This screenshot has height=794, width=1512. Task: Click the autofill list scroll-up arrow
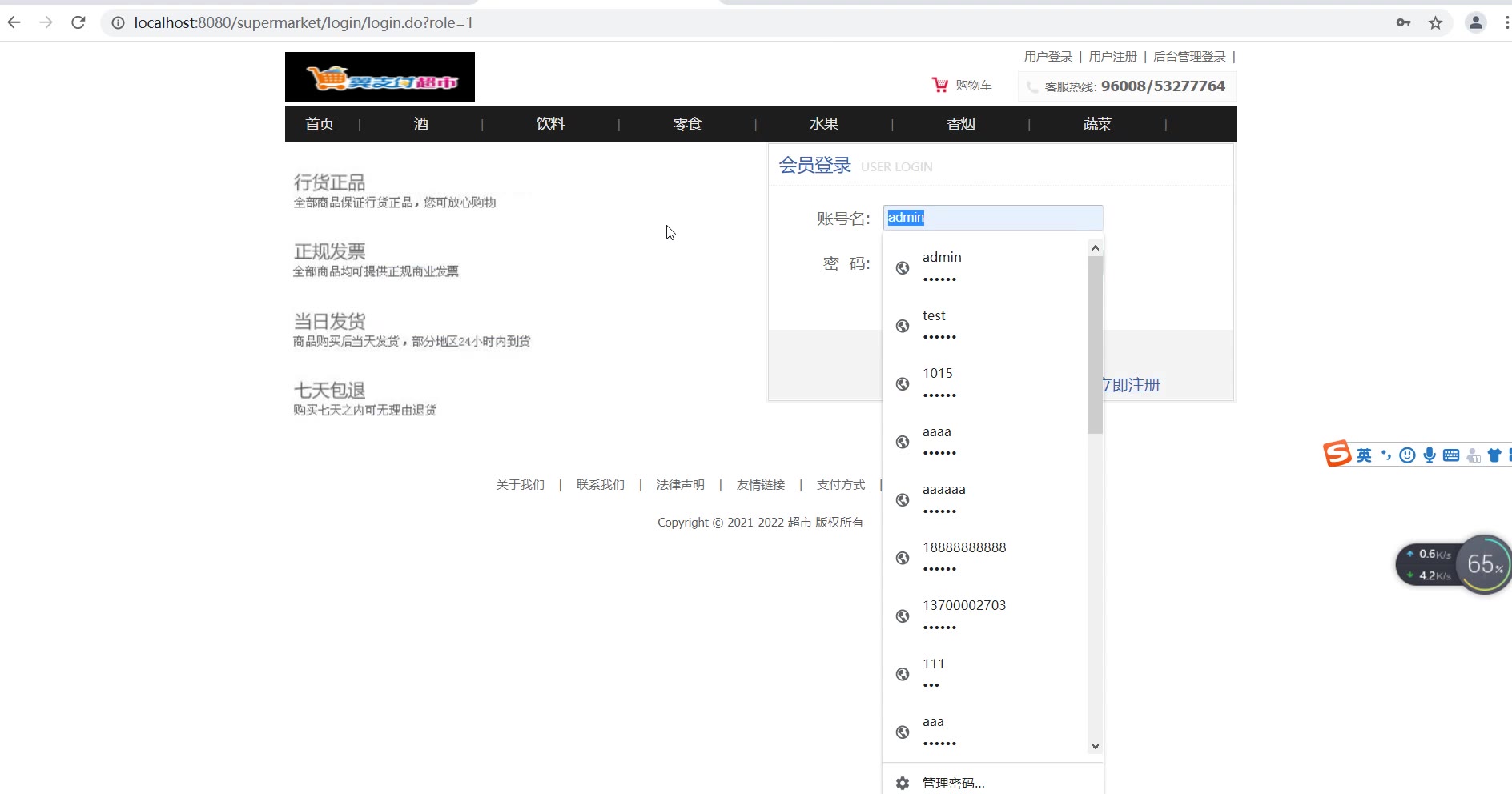click(x=1095, y=248)
